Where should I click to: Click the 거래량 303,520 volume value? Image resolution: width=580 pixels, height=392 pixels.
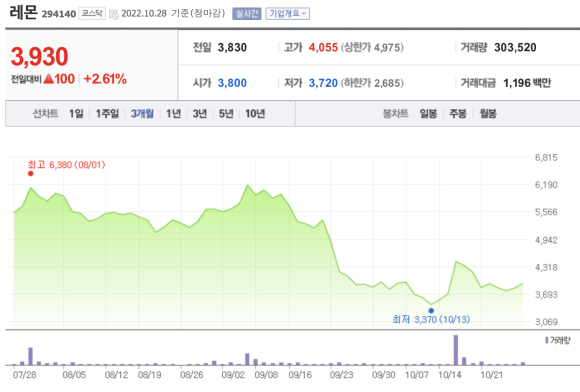pos(515,47)
